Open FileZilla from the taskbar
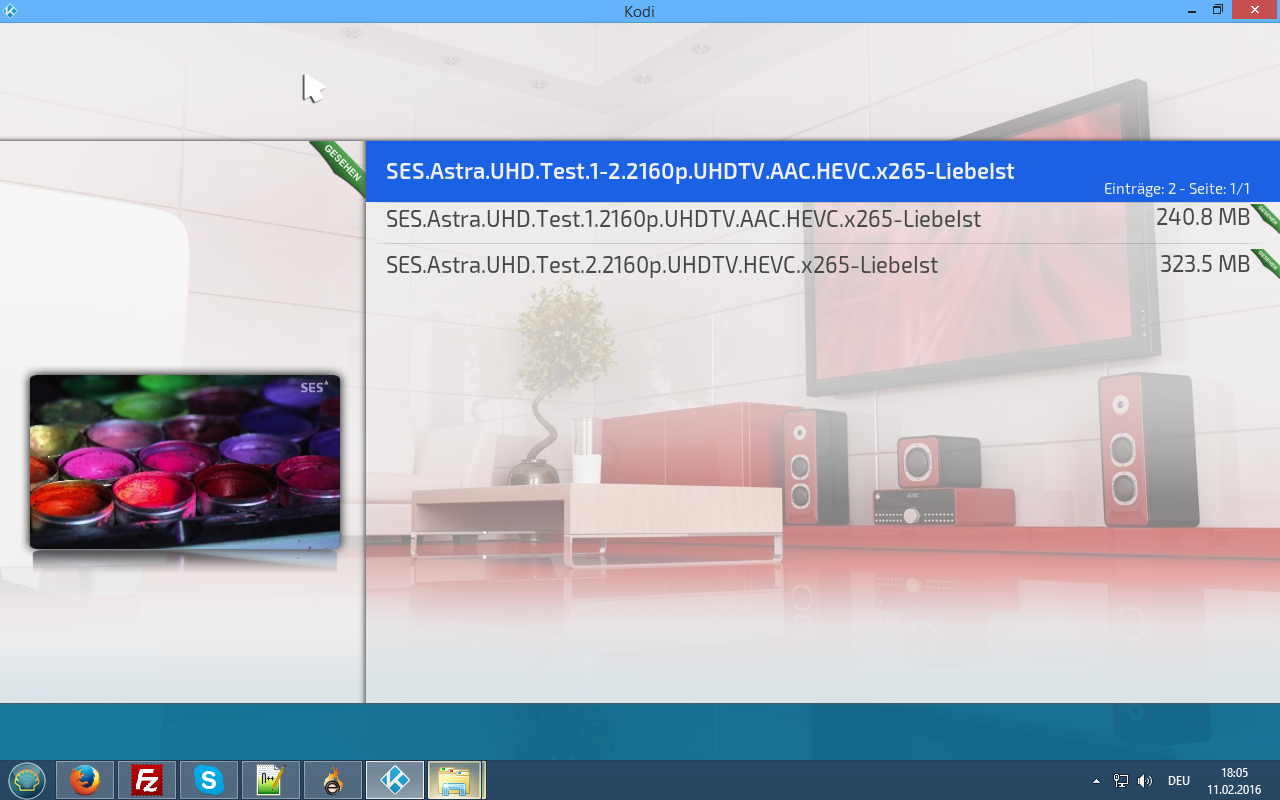This screenshot has height=800, width=1280. [147, 780]
